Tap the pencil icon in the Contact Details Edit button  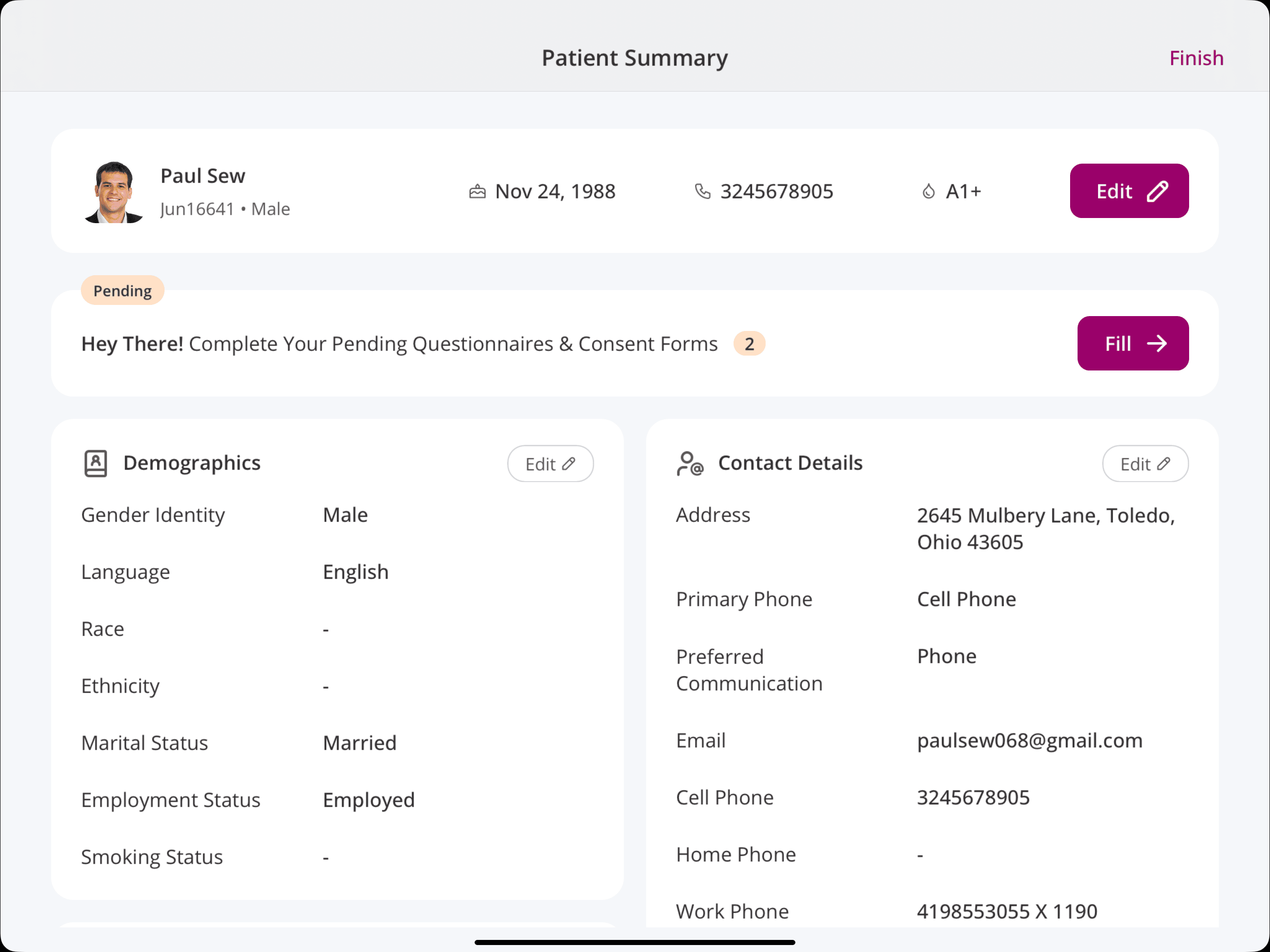1164,463
